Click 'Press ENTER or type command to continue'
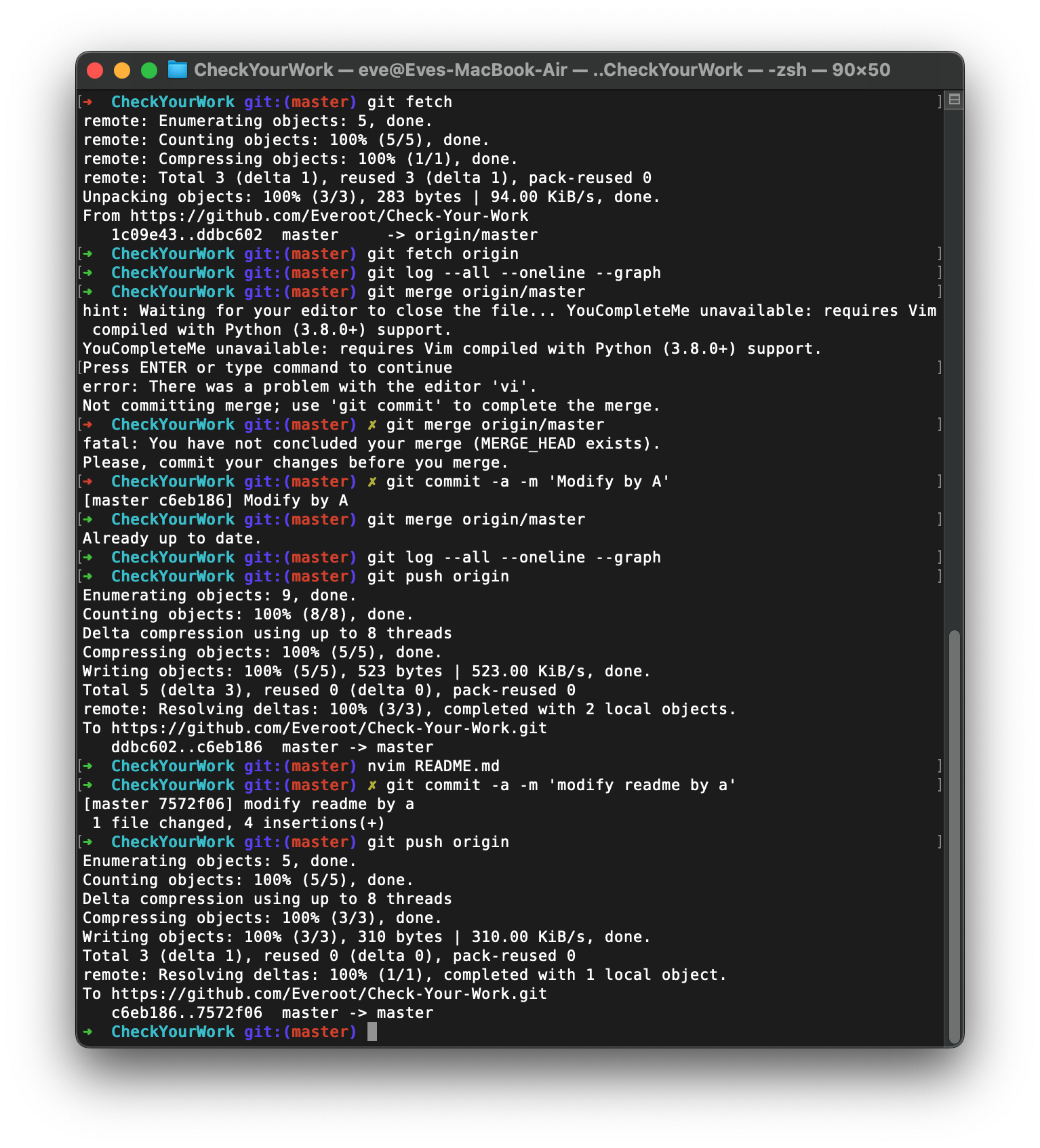This screenshot has height=1148, width=1040. pyautogui.click(x=267, y=367)
